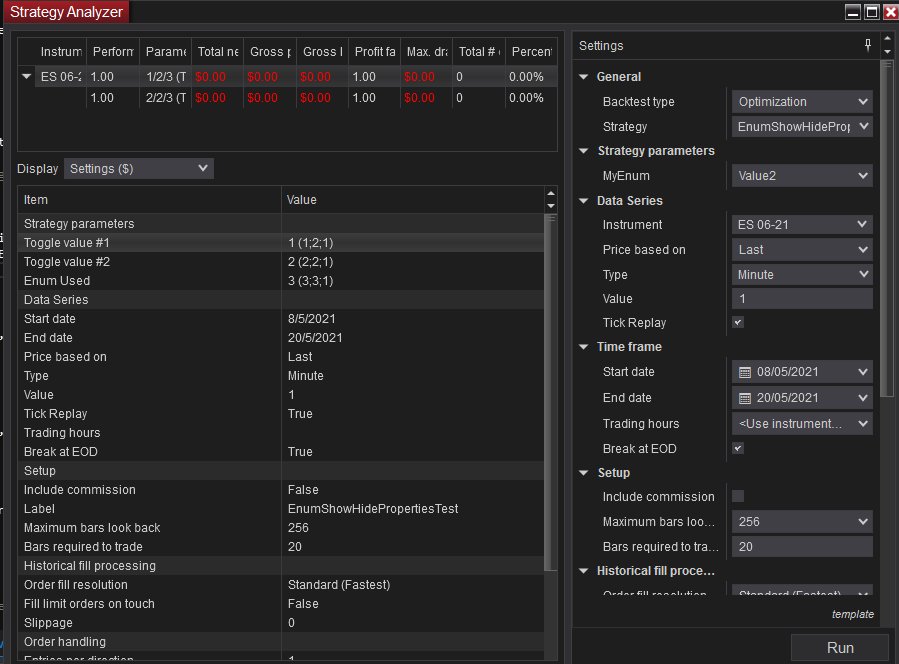This screenshot has width=899, height=664.
Task: Click the Item grid scroll up arrow
Action: (x=549, y=192)
